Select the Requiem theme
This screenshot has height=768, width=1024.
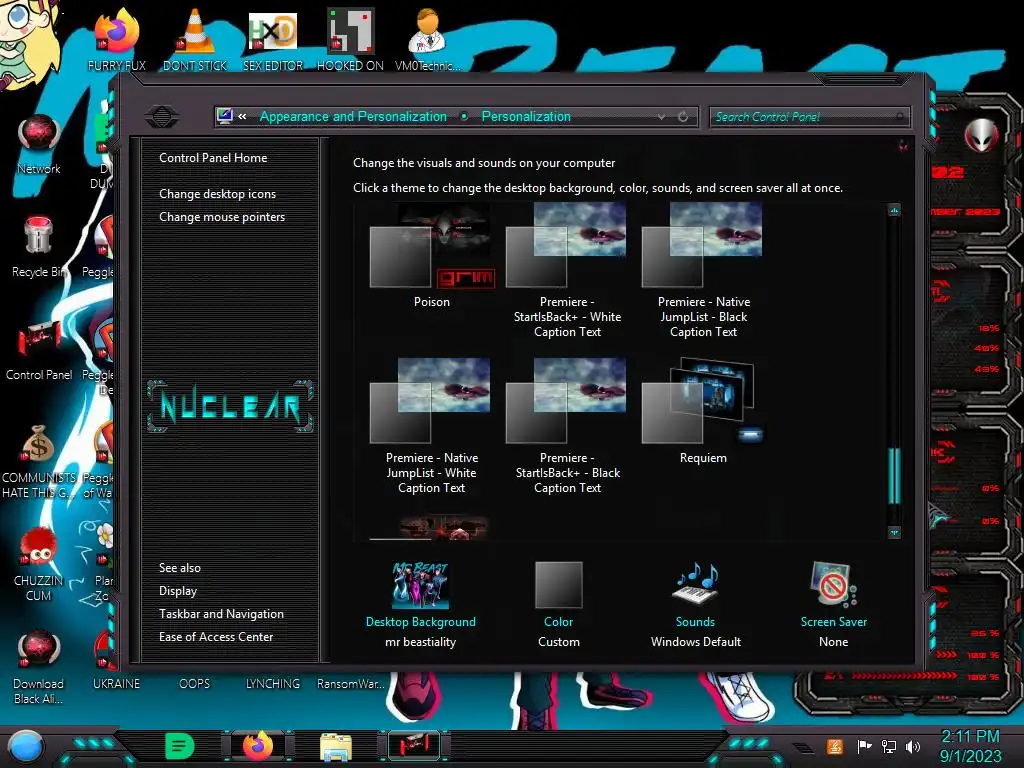(703, 411)
